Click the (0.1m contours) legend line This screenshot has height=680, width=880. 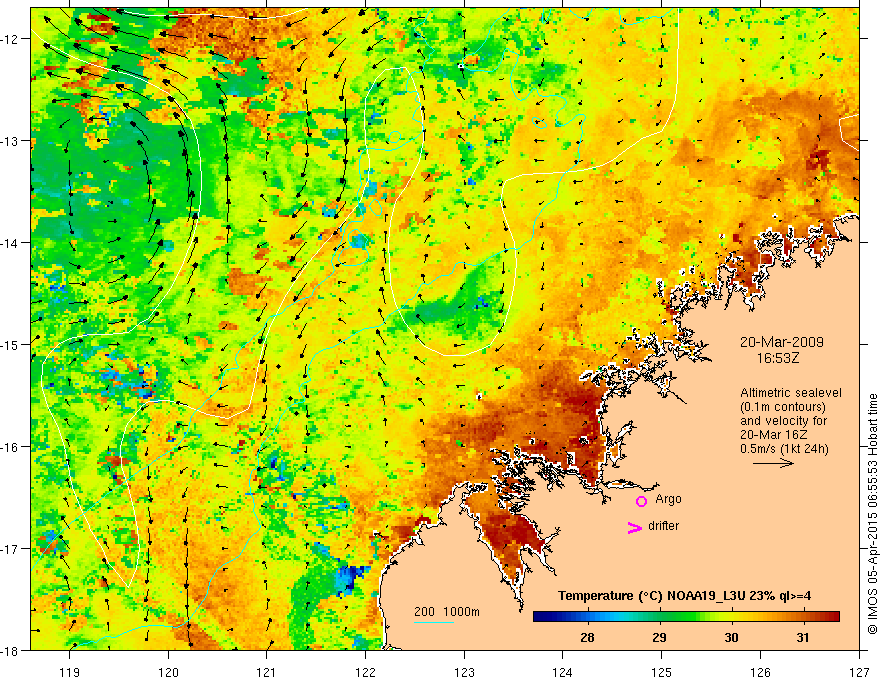tap(783, 407)
